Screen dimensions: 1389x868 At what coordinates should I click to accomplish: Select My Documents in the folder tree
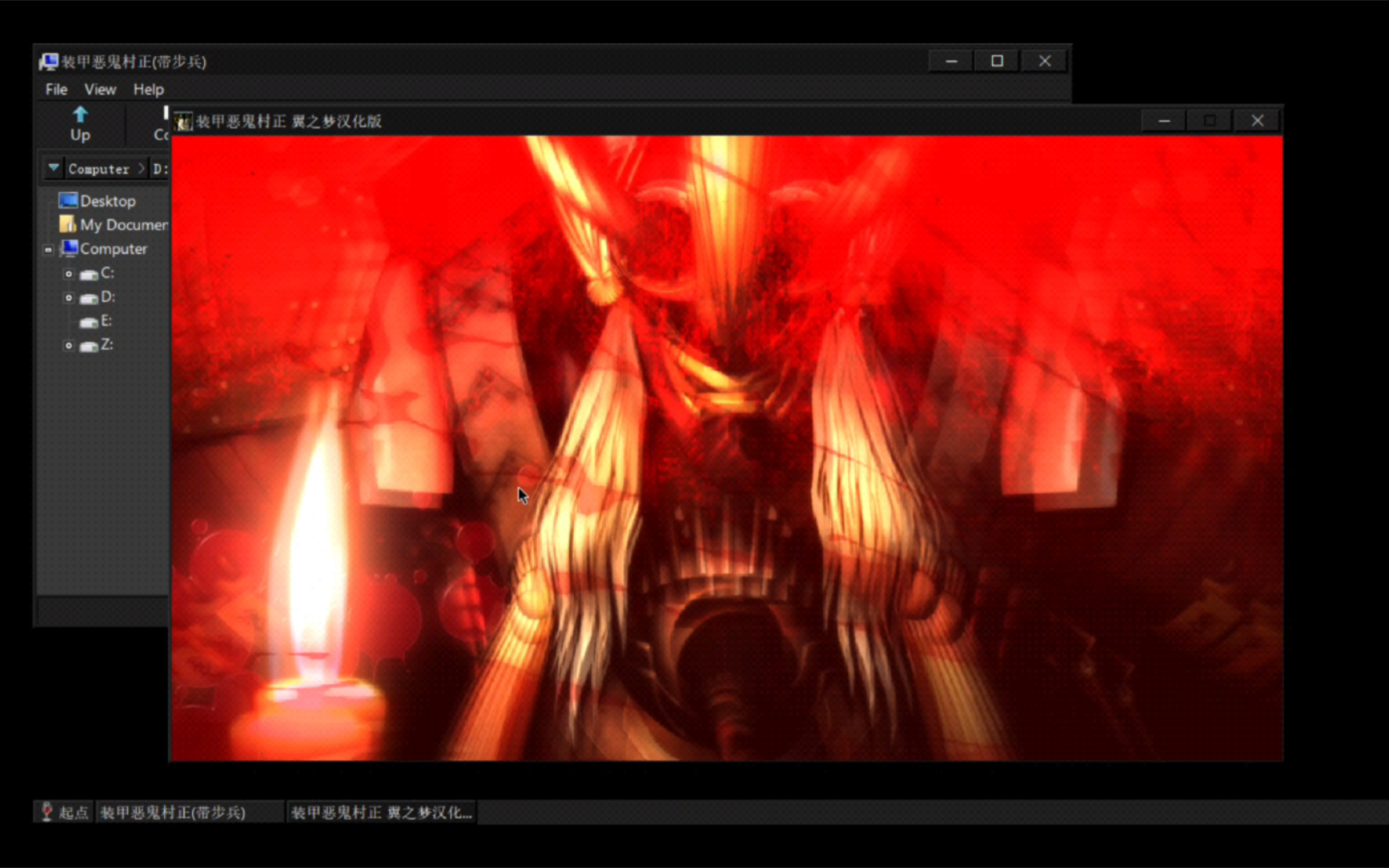coord(124,225)
